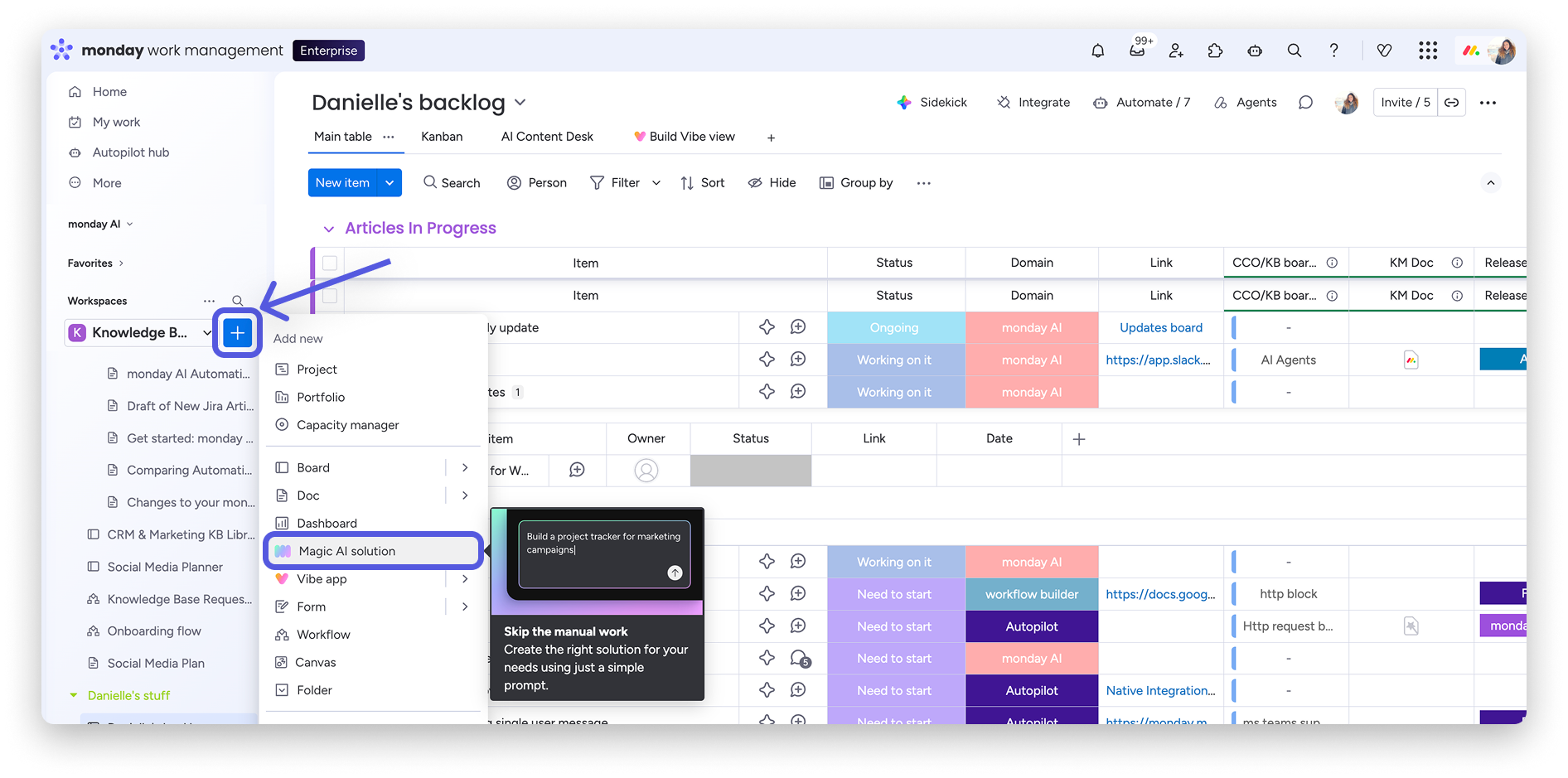Toggle the header row select-all checkbox

[x=330, y=263]
